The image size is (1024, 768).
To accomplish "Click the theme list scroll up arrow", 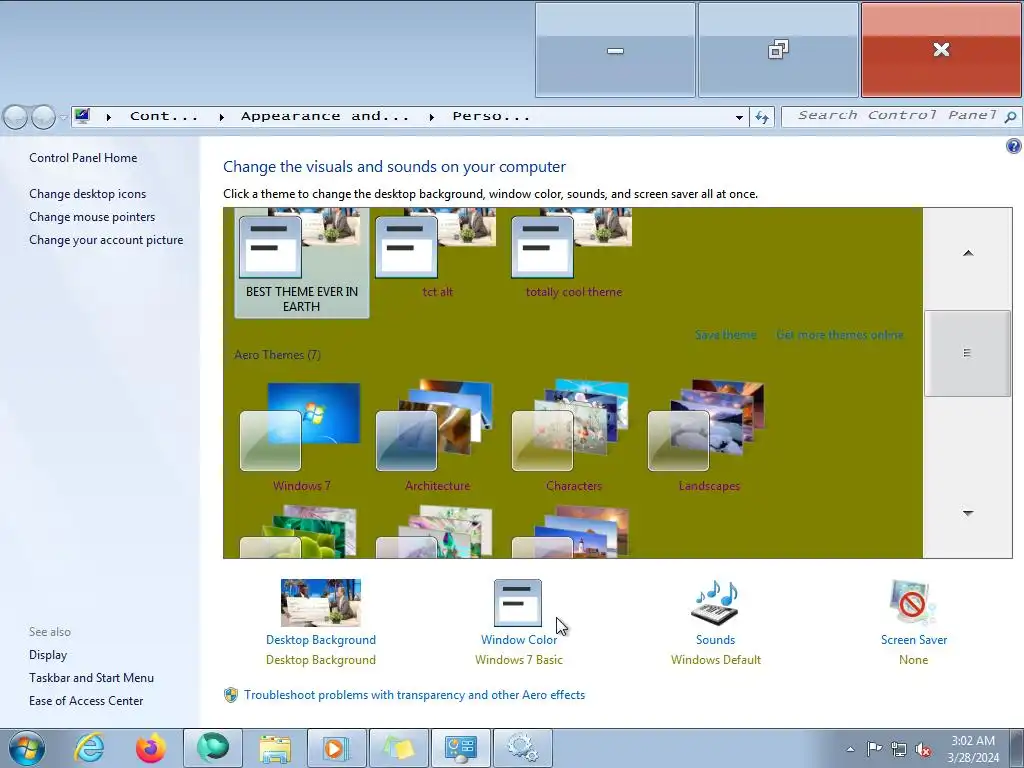I will pyautogui.click(x=968, y=253).
